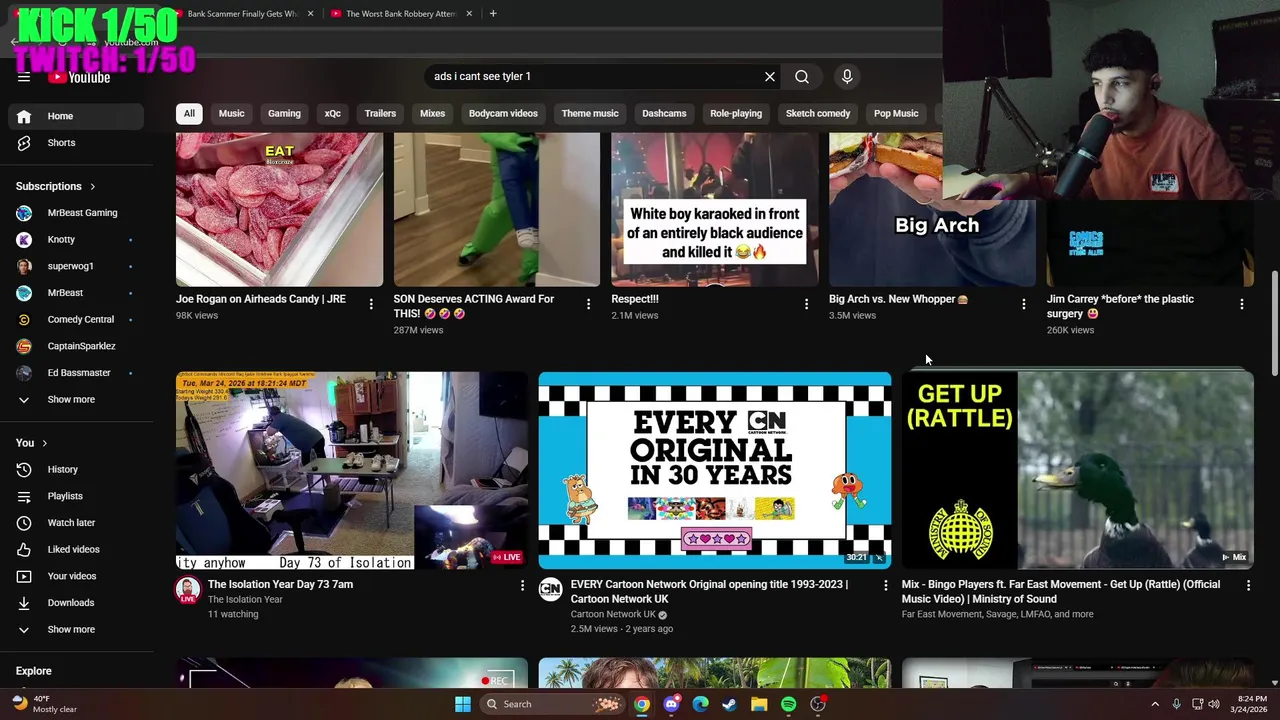Open superwog1 subscription channel
Viewport: 1280px width, 720px height.
76,266
